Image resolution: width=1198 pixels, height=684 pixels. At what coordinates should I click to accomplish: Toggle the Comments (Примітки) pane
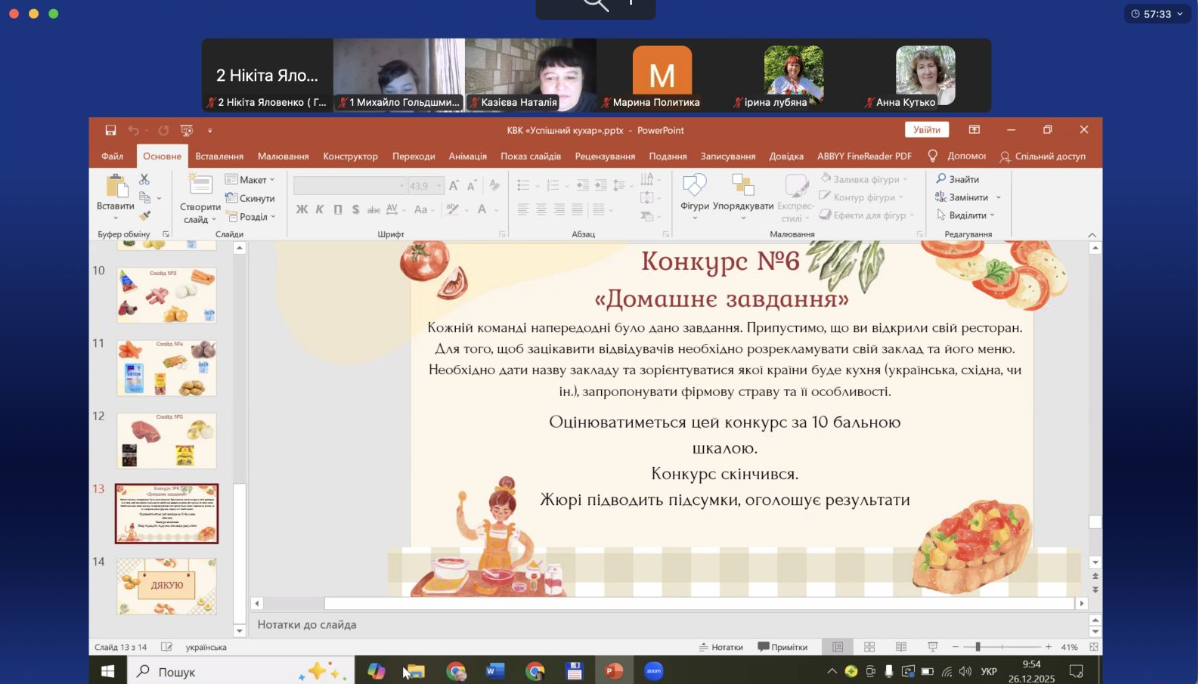tap(782, 647)
